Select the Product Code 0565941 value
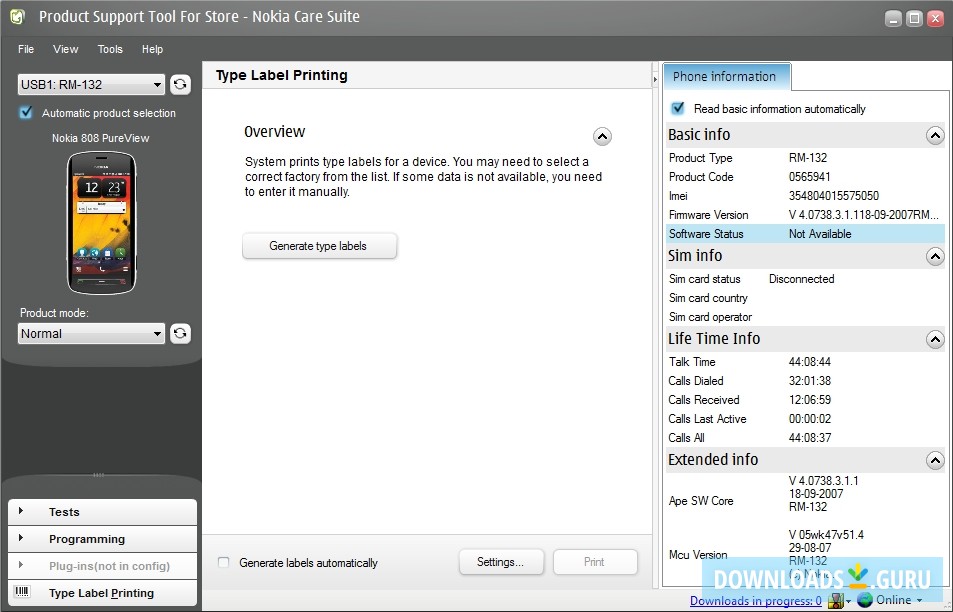The height and width of the screenshot is (612, 953). coord(809,177)
